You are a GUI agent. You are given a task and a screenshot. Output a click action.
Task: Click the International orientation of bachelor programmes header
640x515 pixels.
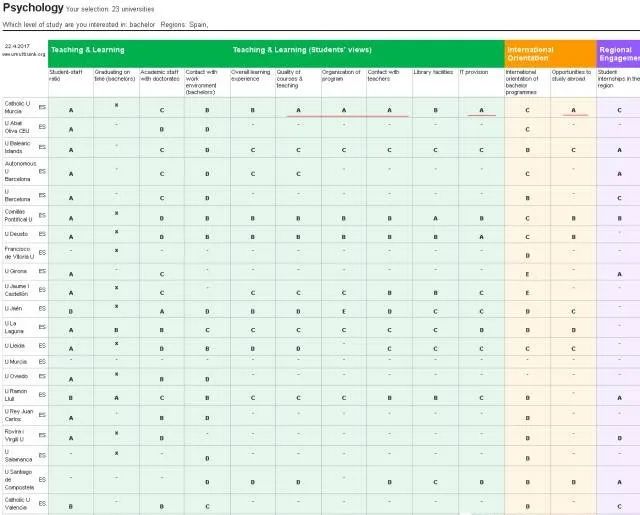point(522,82)
